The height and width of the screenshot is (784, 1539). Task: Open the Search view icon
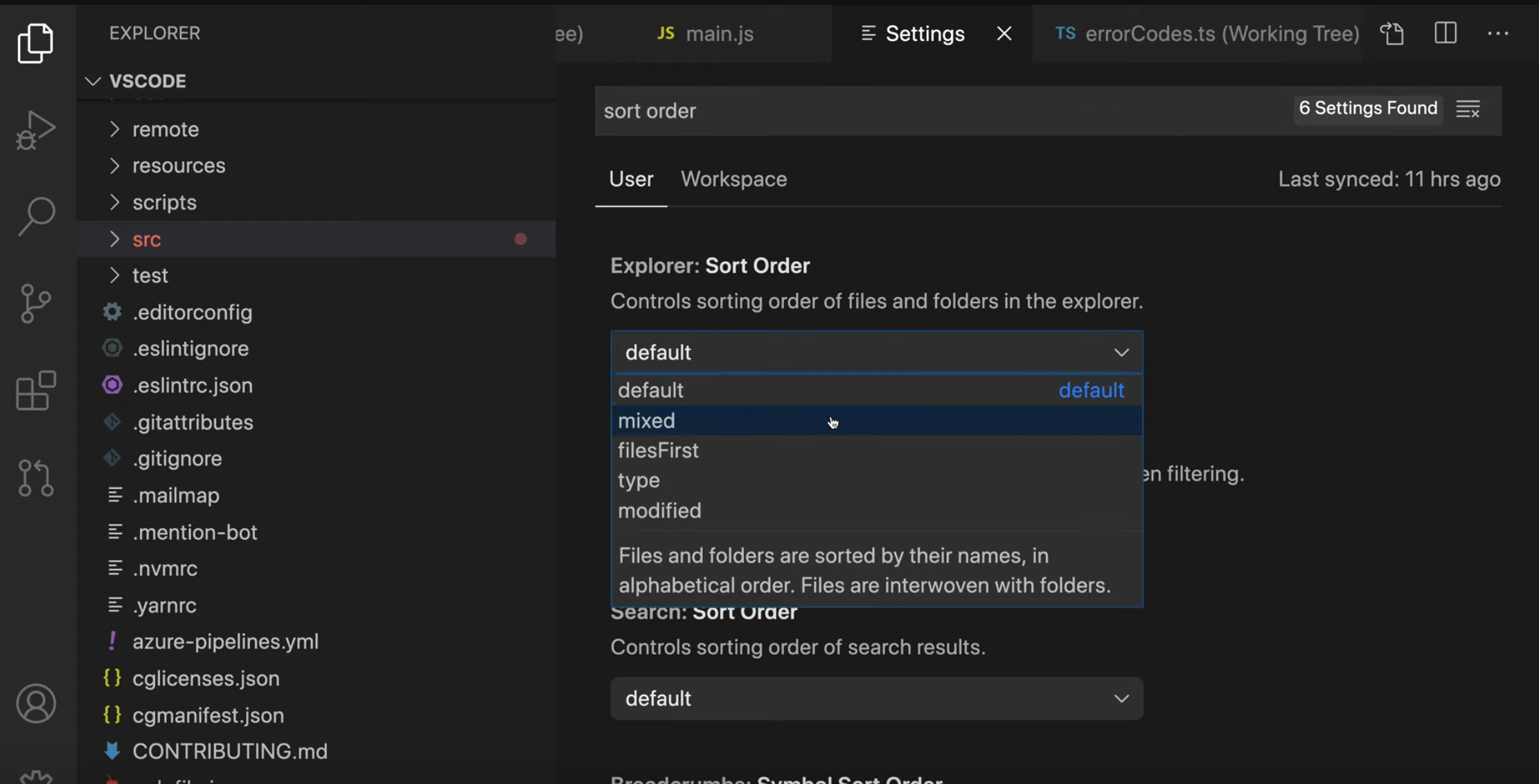pyautogui.click(x=36, y=216)
